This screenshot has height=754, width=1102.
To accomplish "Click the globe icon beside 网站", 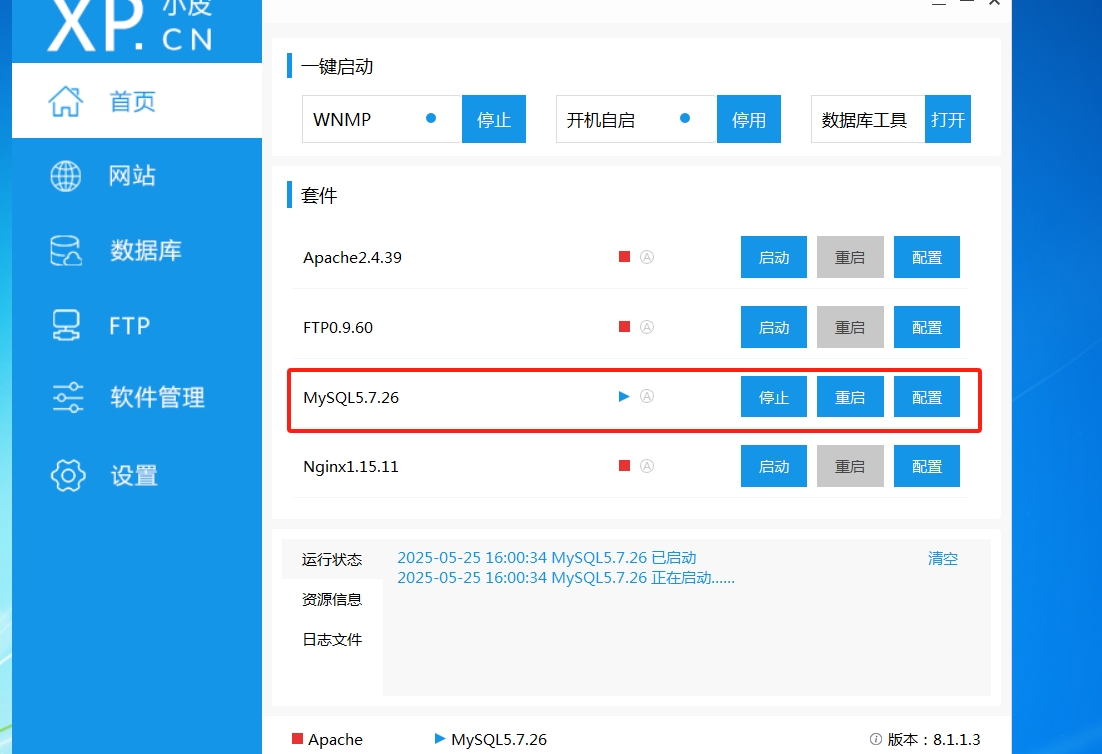I will (65, 176).
